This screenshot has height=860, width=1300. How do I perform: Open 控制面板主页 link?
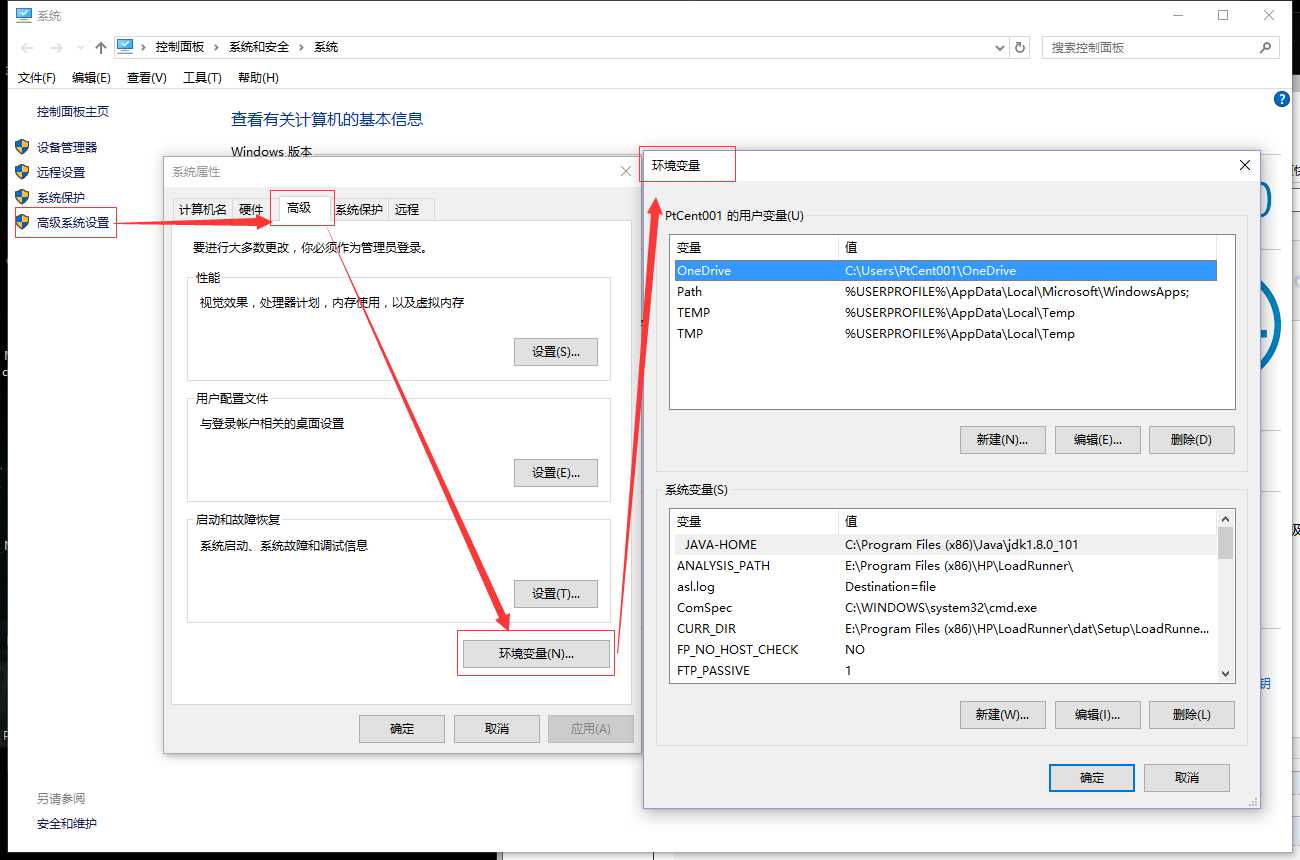(73, 112)
